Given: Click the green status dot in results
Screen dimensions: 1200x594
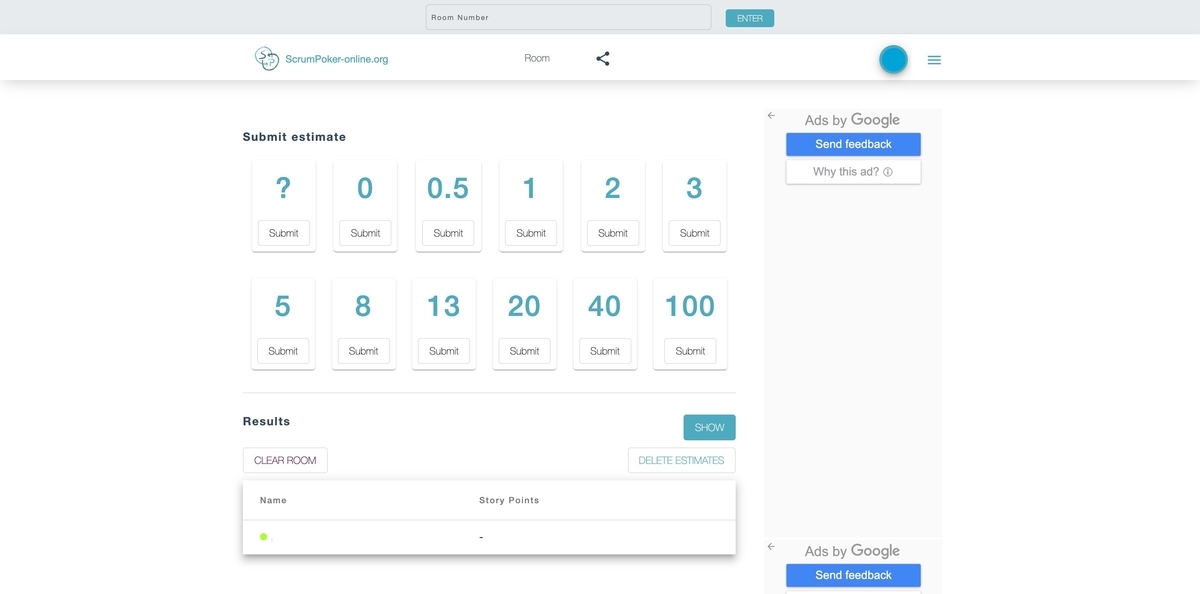Looking at the screenshot, I should coord(264,537).
